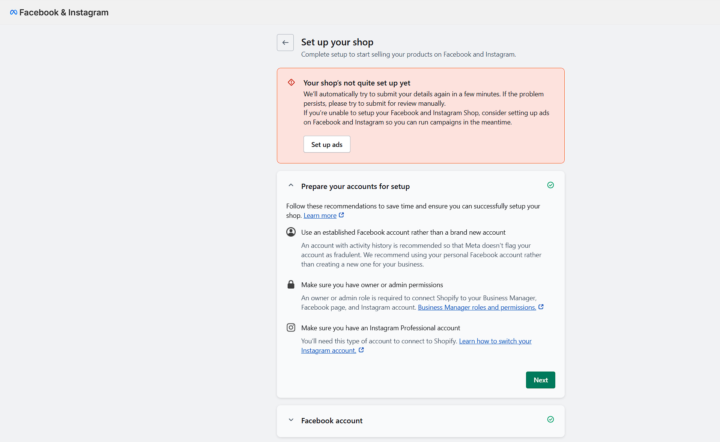The image size is (720, 442).
Task: Open Learn how to switch Instagram account link
Action: [495, 341]
